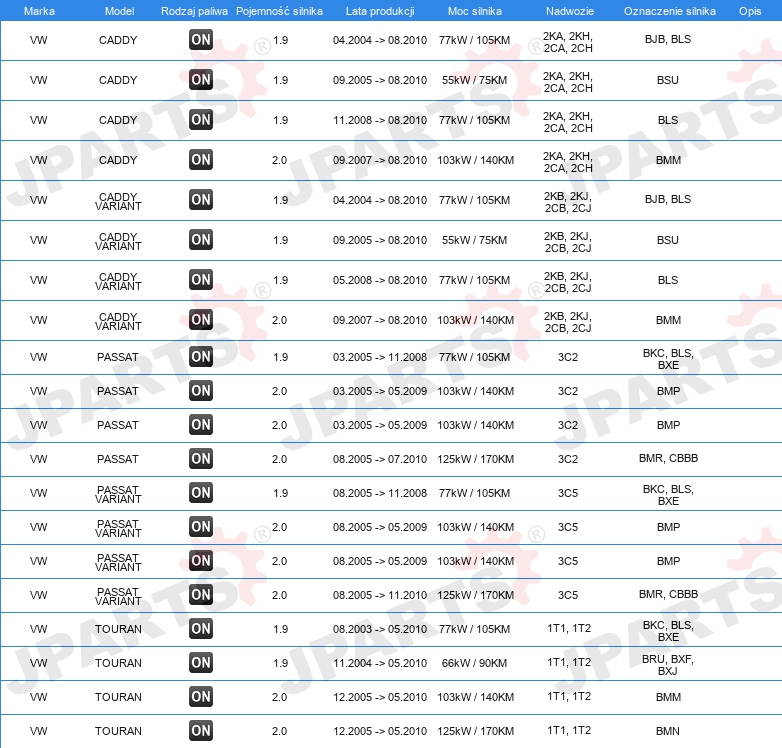Click the '3C2' cell in the PASSAT 1.9 row

[568, 357]
